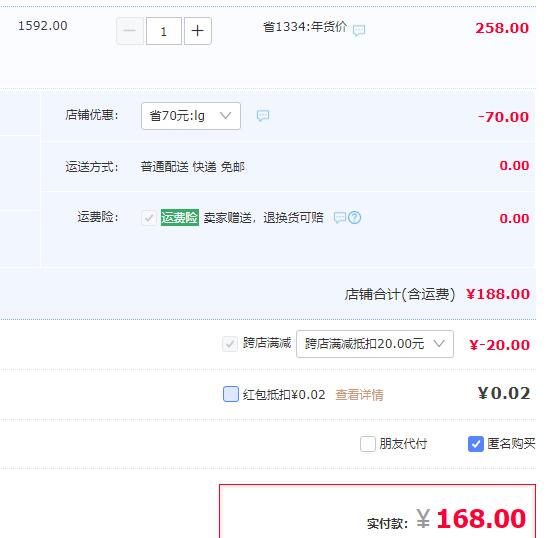The image size is (549, 538).
Task: Open comment icon beside 年货价
Action: point(359,30)
